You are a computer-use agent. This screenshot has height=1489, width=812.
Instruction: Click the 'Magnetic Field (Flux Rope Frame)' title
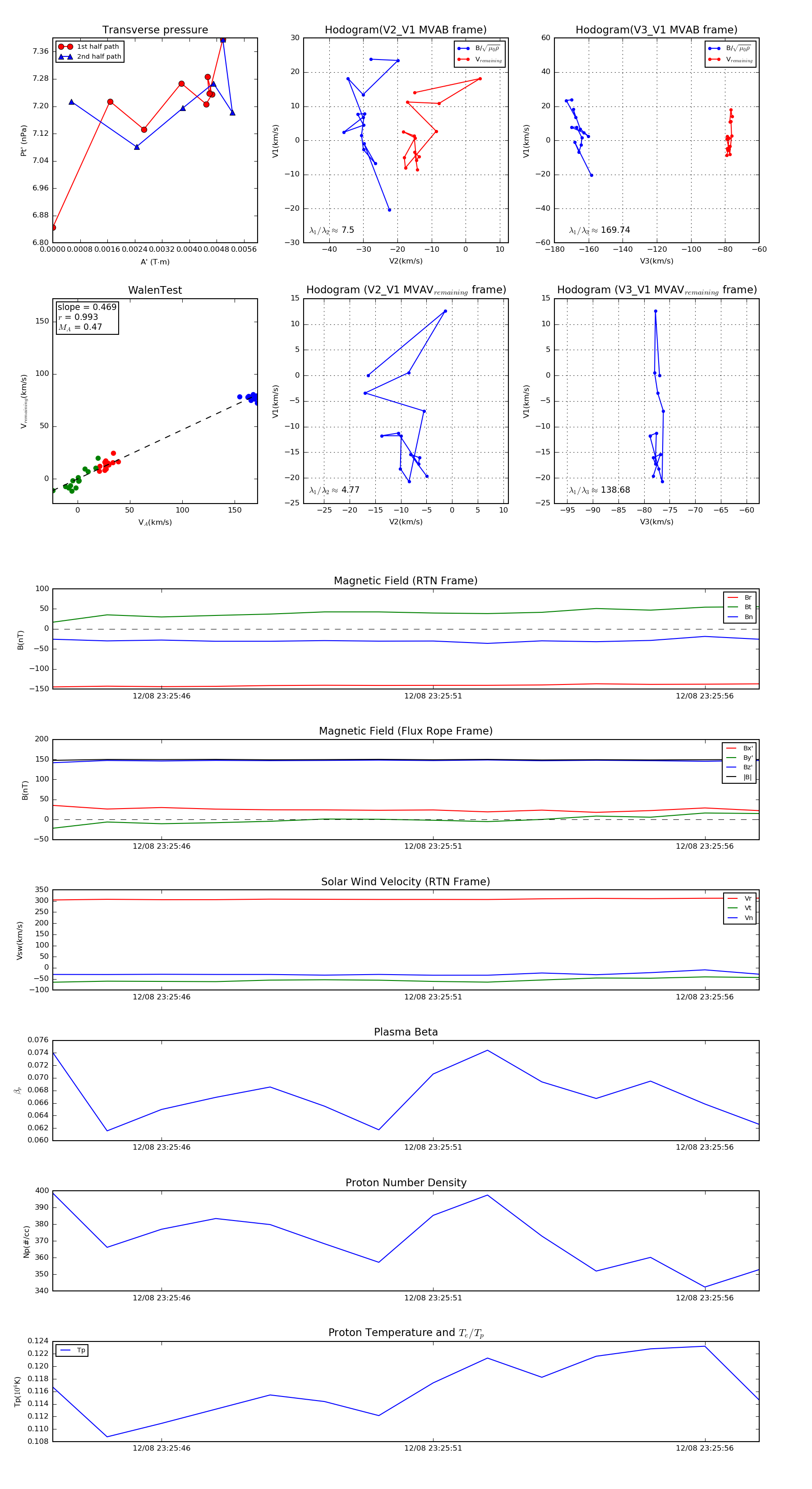(x=406, y=731)
